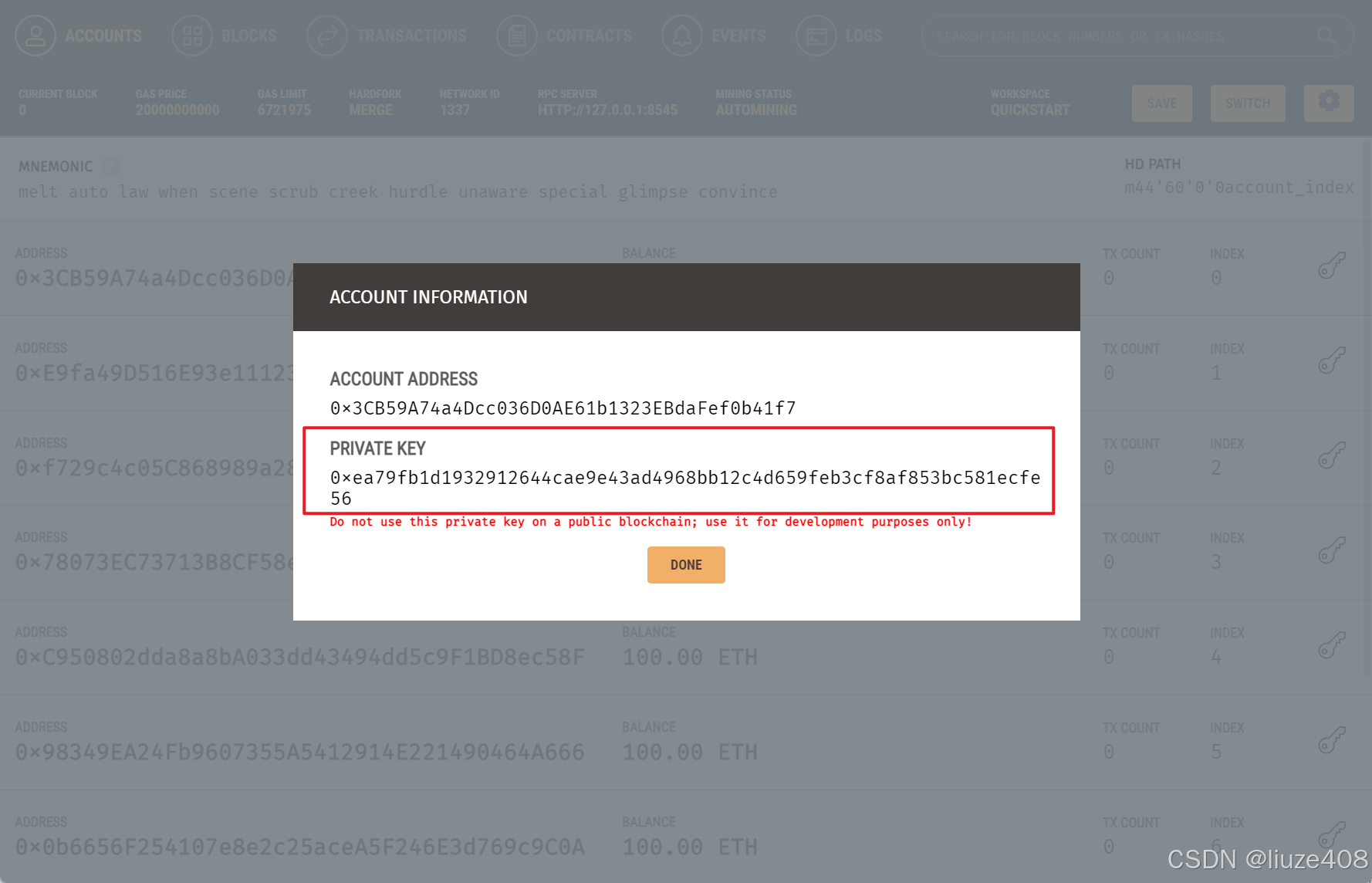Select the private key text in dialog
This screenshot has height=883, width=1372.
(685, 488)
